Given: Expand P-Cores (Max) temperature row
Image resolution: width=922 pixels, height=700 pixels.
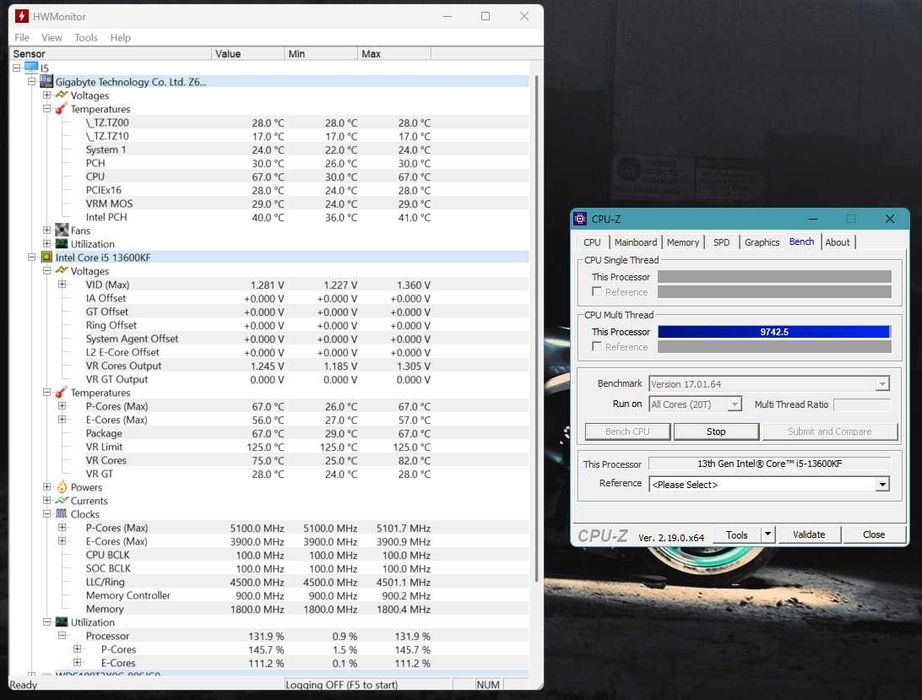Looking at the screenshot, I should pos(62,406).
